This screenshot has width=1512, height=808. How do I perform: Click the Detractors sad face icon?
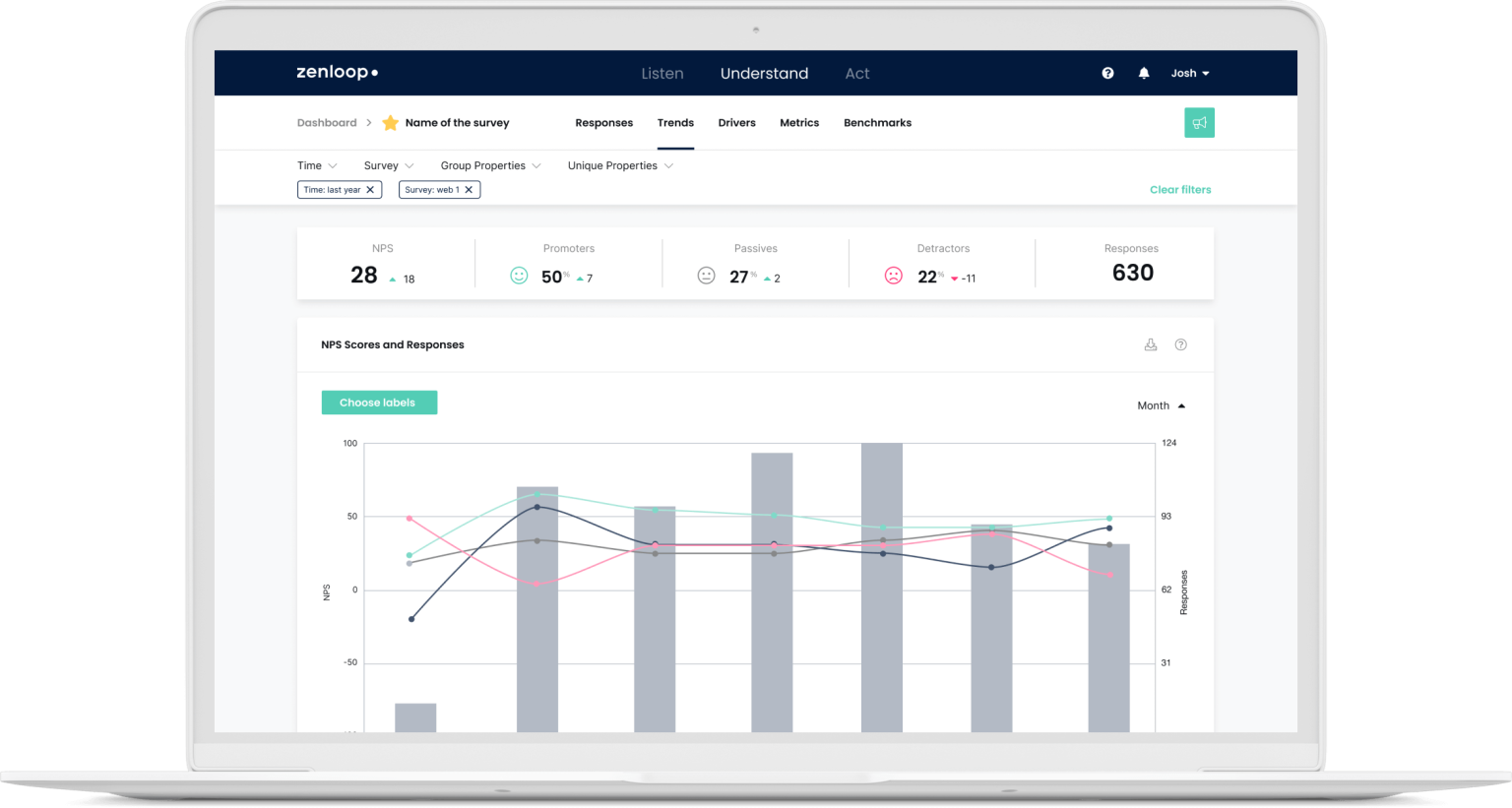coord(893,276)
